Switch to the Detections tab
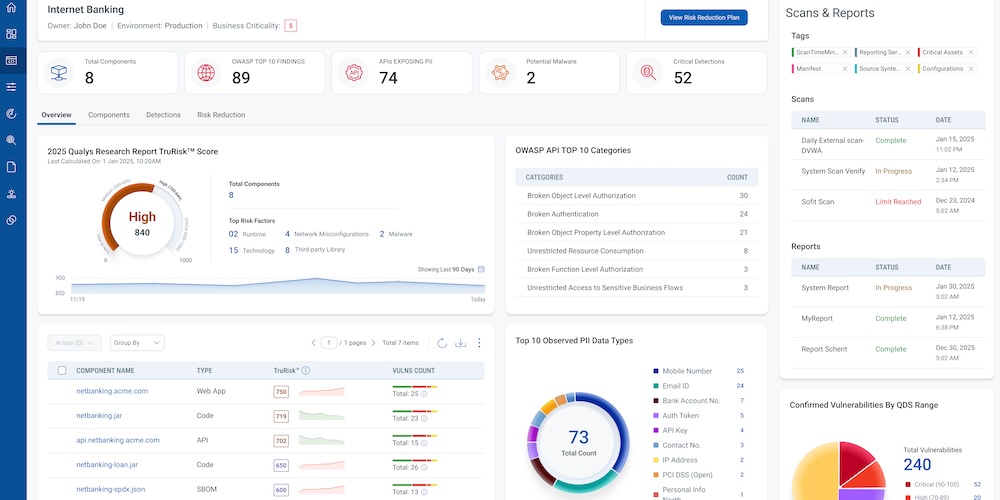Image resolution: width=1000 pixels, height=500 pixels. pyautogui.click(x=163, y=115)
